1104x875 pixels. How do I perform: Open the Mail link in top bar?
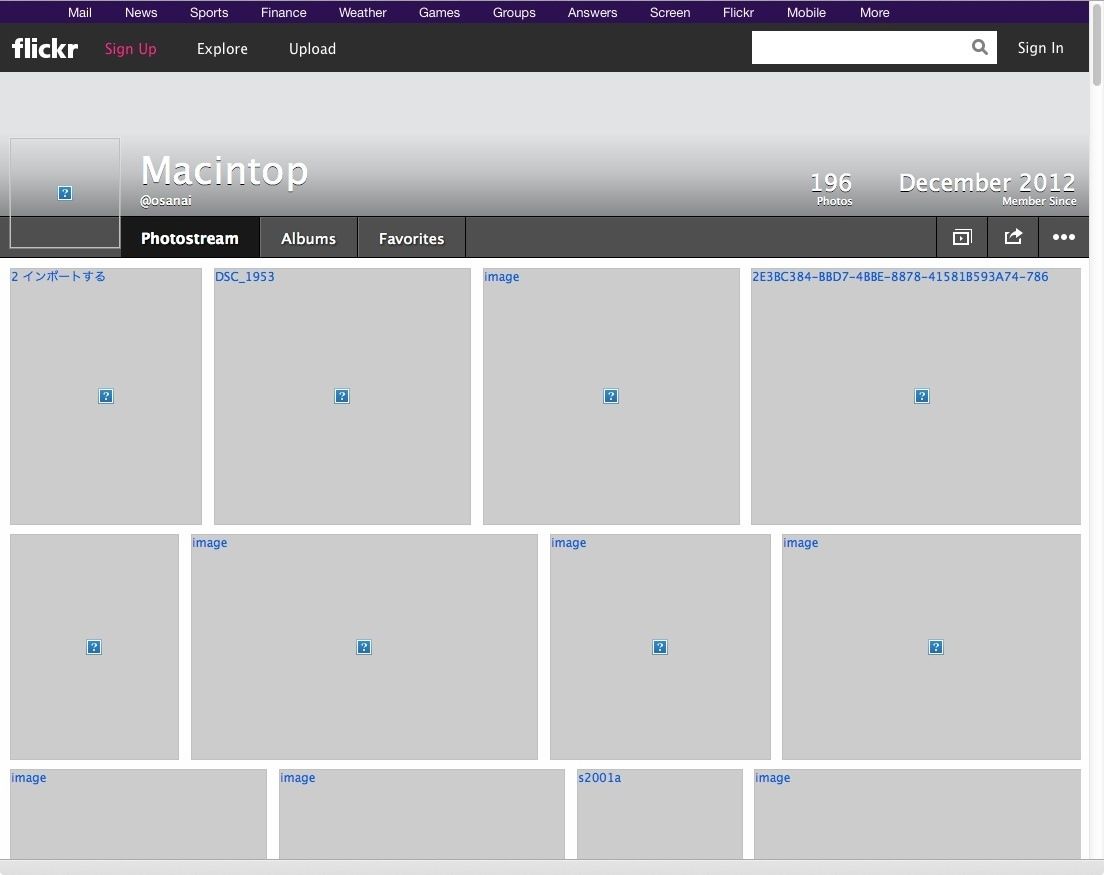tap(80, 13)
